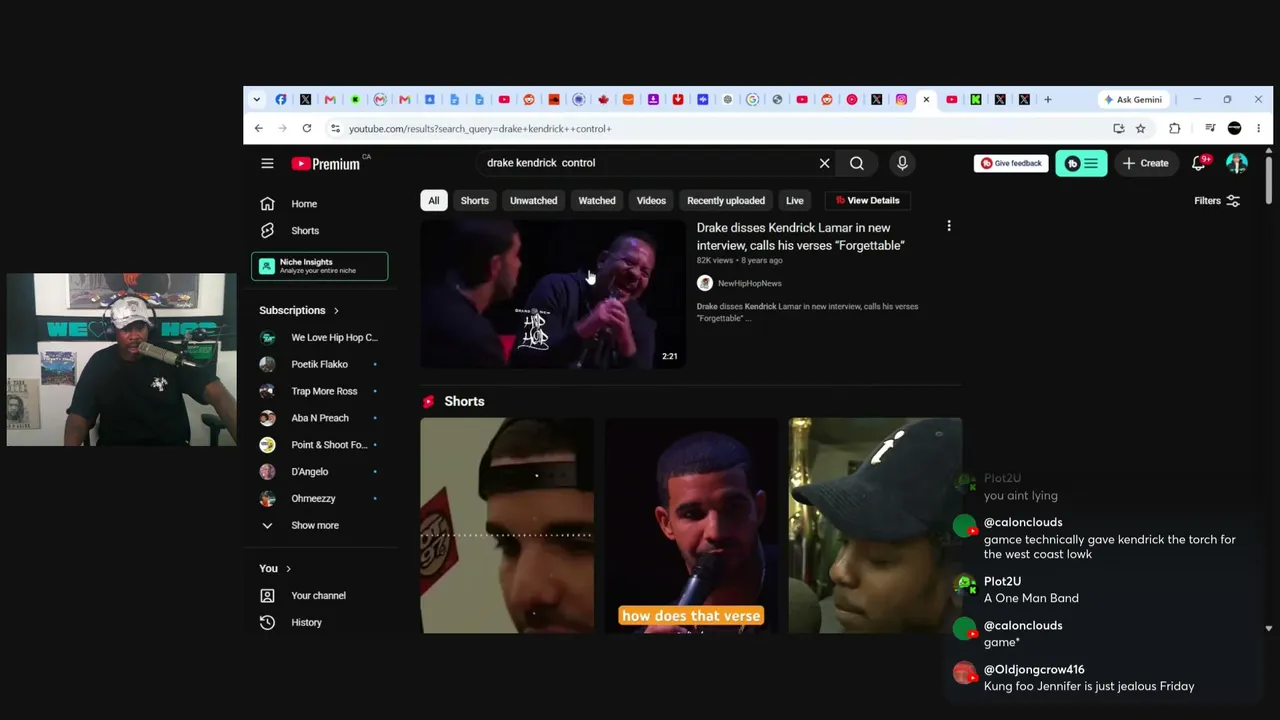
Task: Click the View Details button
Action: pos(867,200)
